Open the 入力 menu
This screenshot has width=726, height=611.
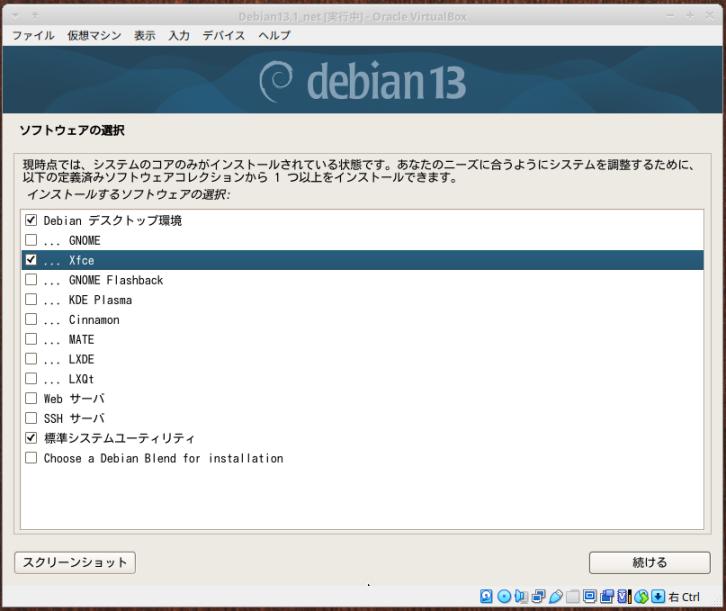(179, 35)
